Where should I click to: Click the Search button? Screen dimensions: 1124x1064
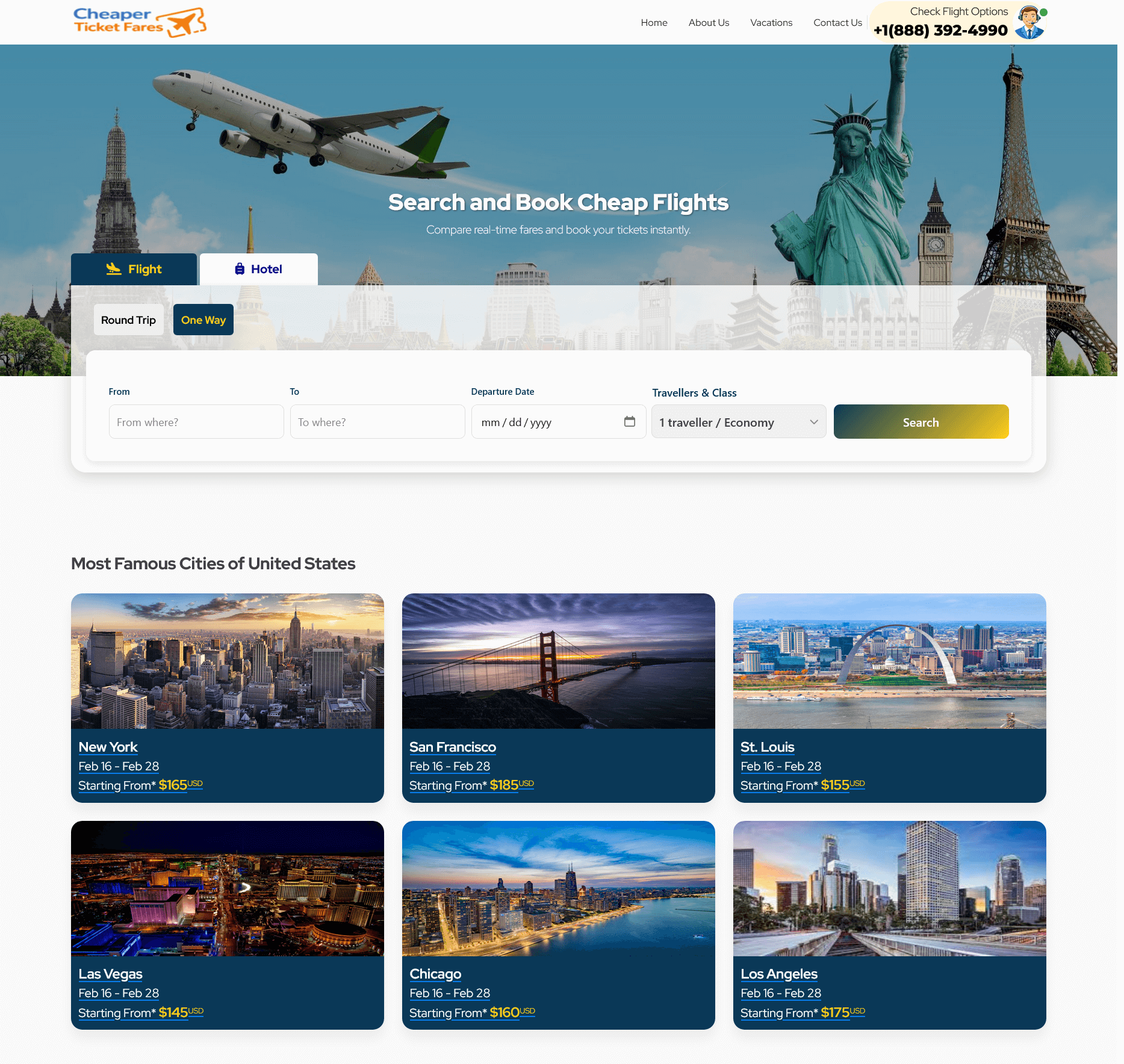point(921,421)
